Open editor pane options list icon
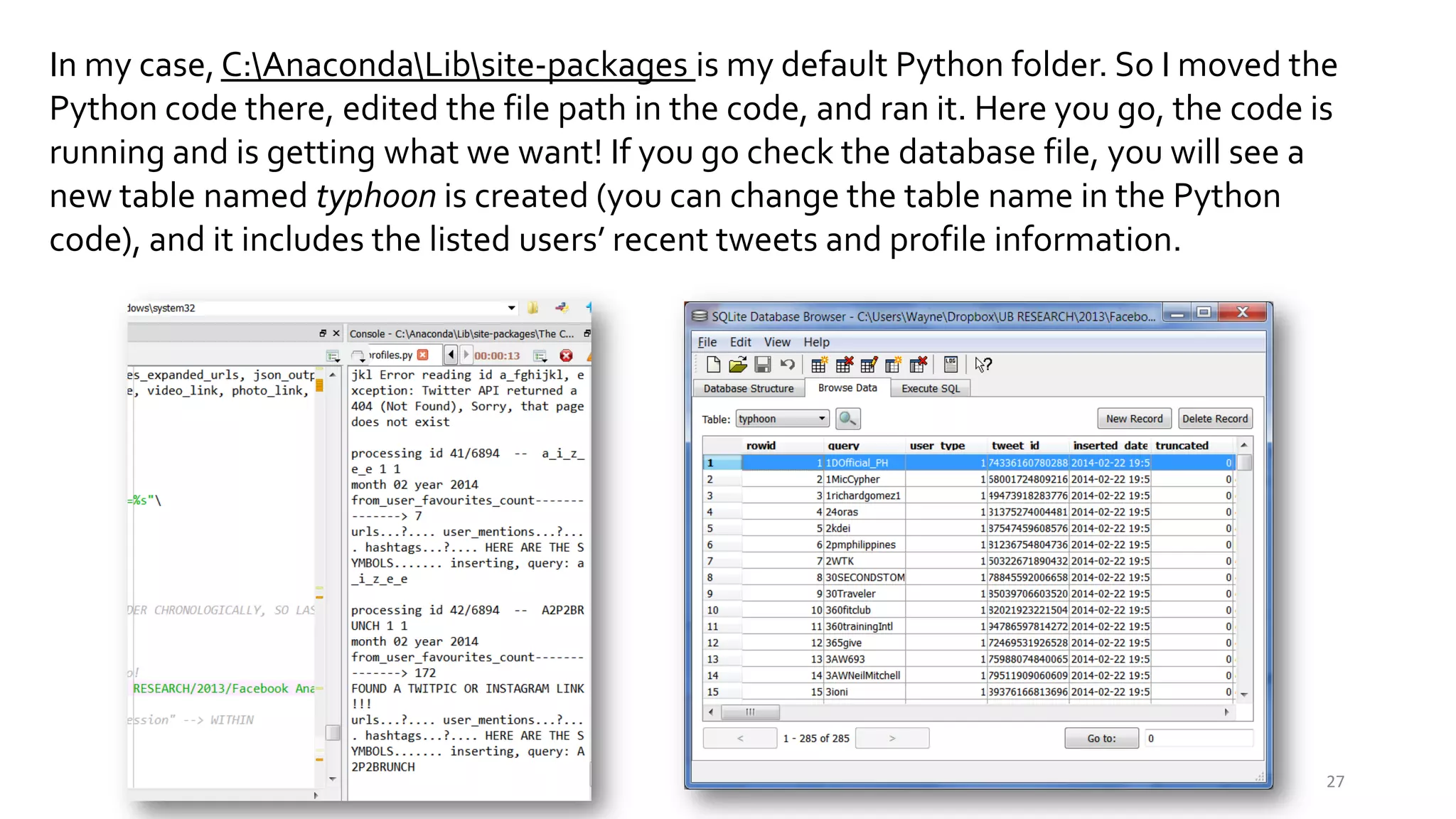The image size is (1456, 819). pos(333,355)
